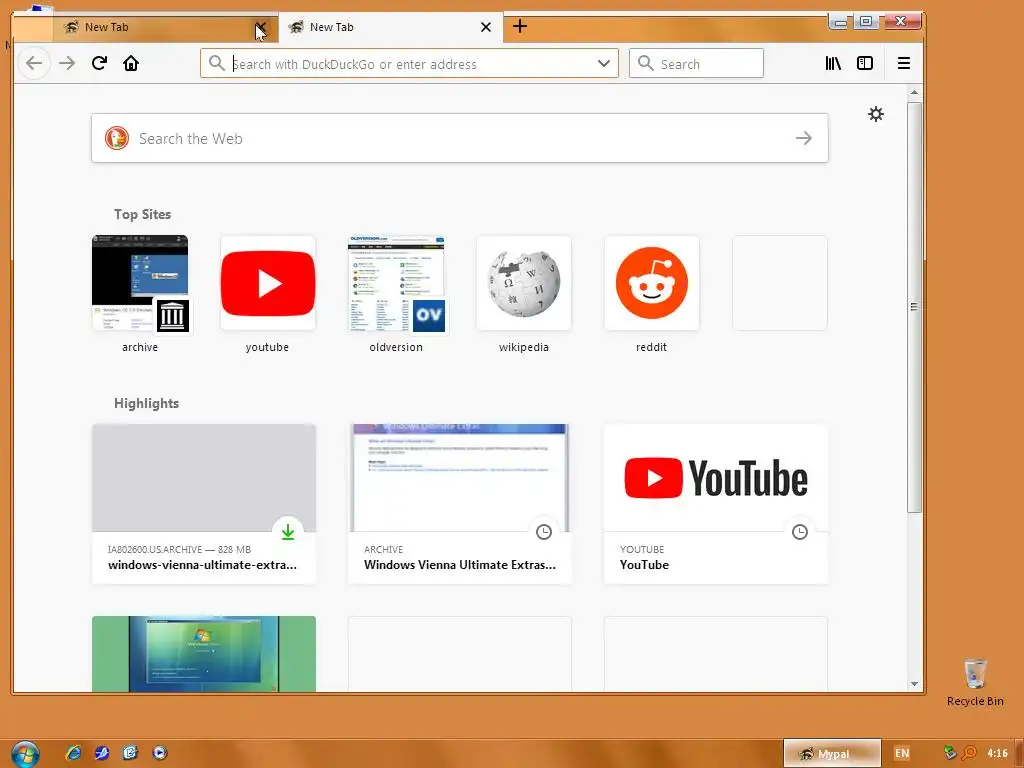Collapse the Highlights section header
Viewport: 1024px width, 768px height.
(x=146, y=403)
